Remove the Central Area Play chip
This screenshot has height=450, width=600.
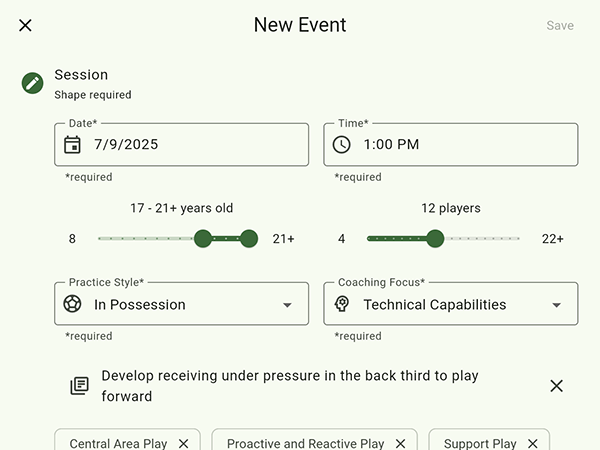pos(183,443)
